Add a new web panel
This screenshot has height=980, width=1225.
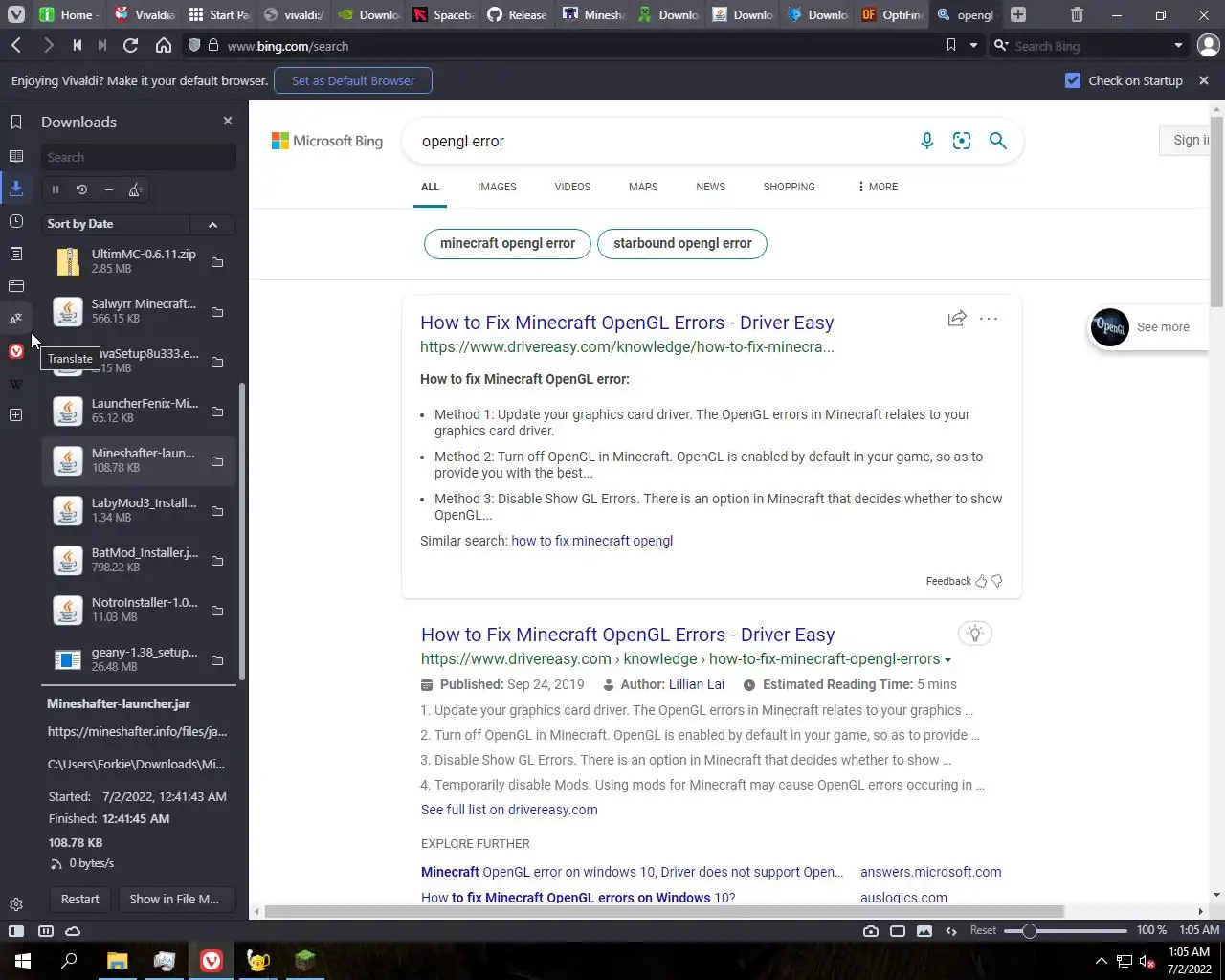point(16,414)
